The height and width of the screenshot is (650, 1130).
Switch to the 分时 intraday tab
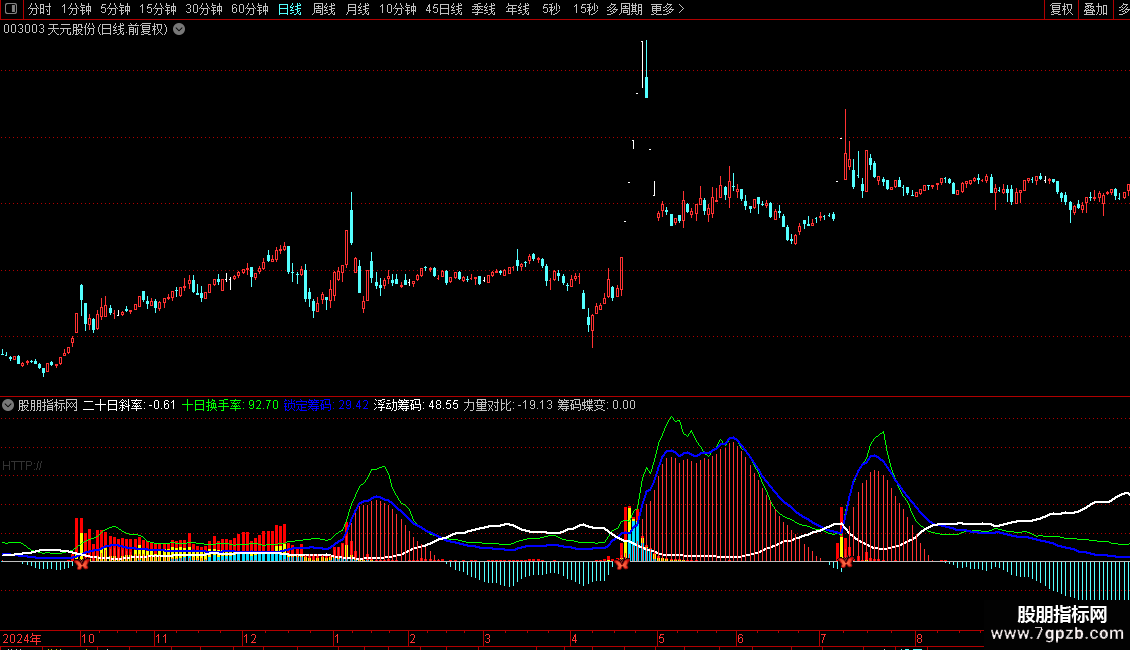[40, 9]
